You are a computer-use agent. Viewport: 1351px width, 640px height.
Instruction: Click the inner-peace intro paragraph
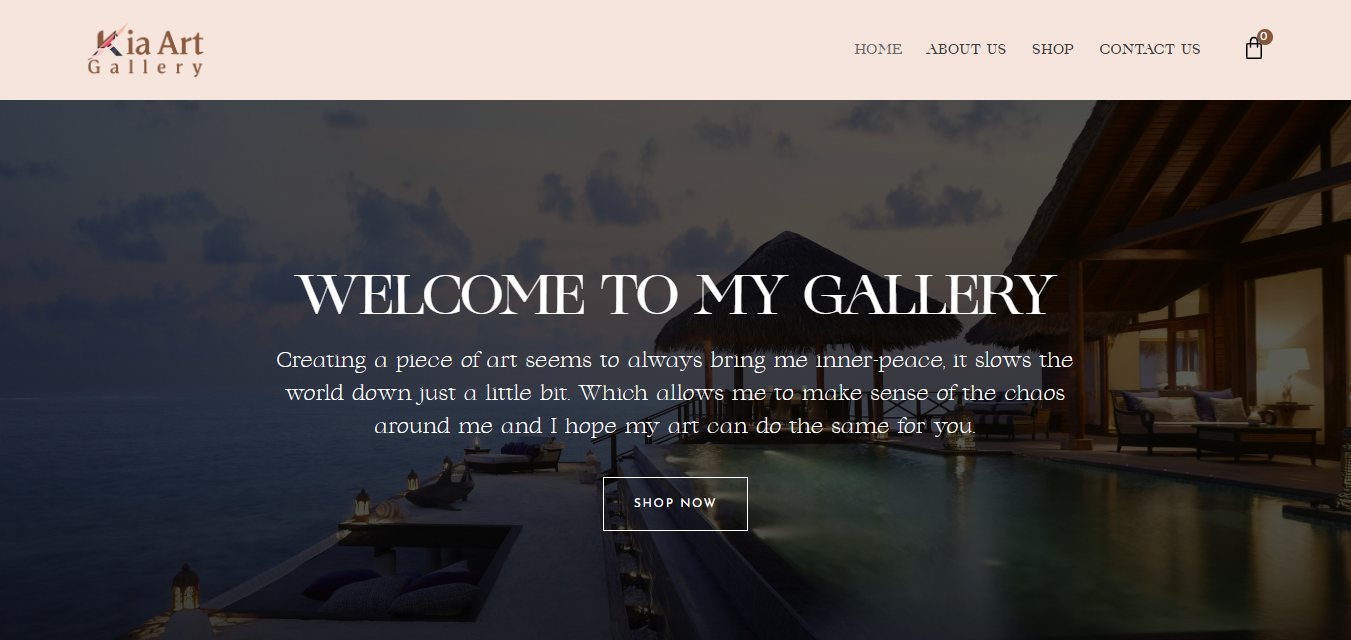click(675, 392)
